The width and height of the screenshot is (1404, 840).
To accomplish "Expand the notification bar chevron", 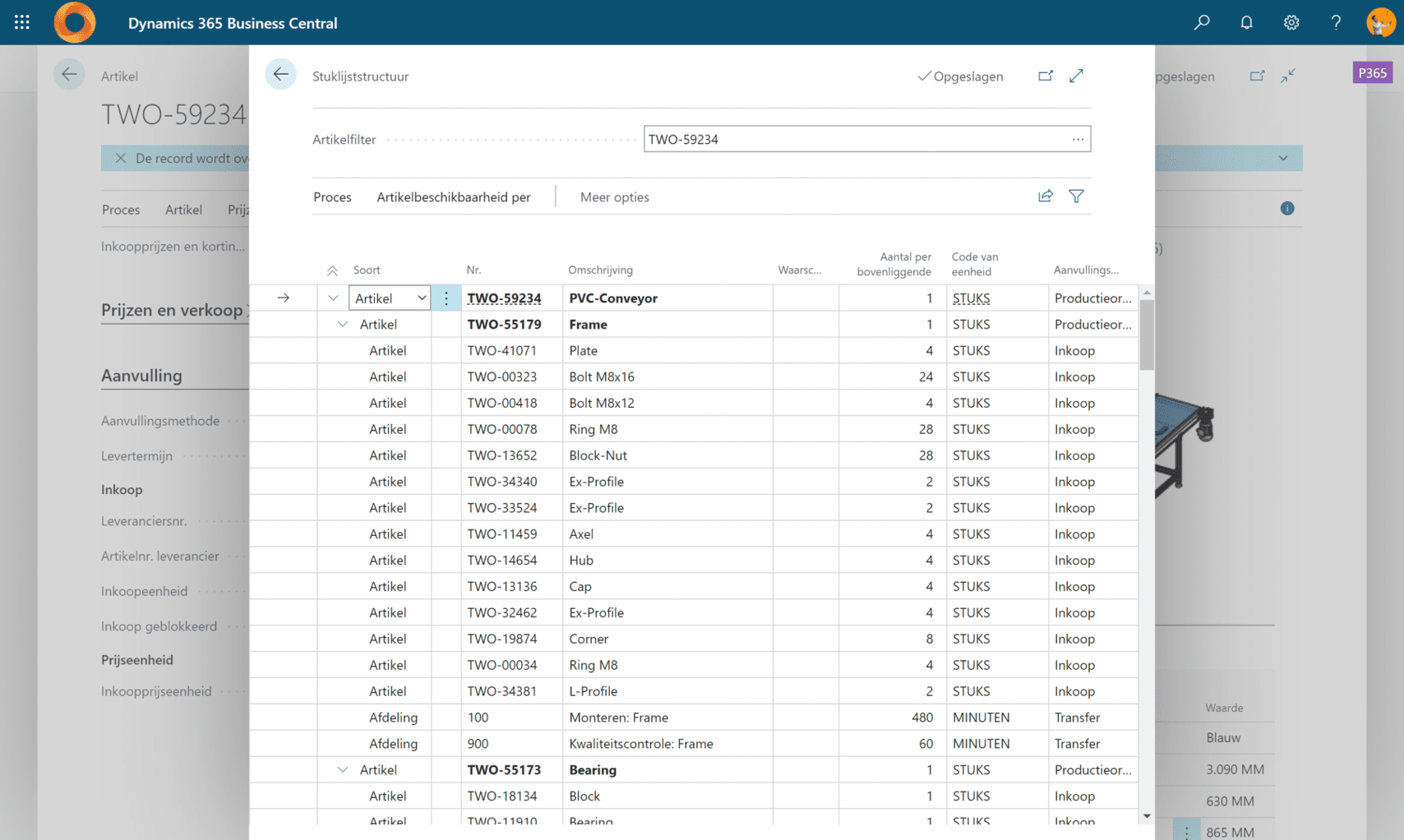I will (1283, 158).
